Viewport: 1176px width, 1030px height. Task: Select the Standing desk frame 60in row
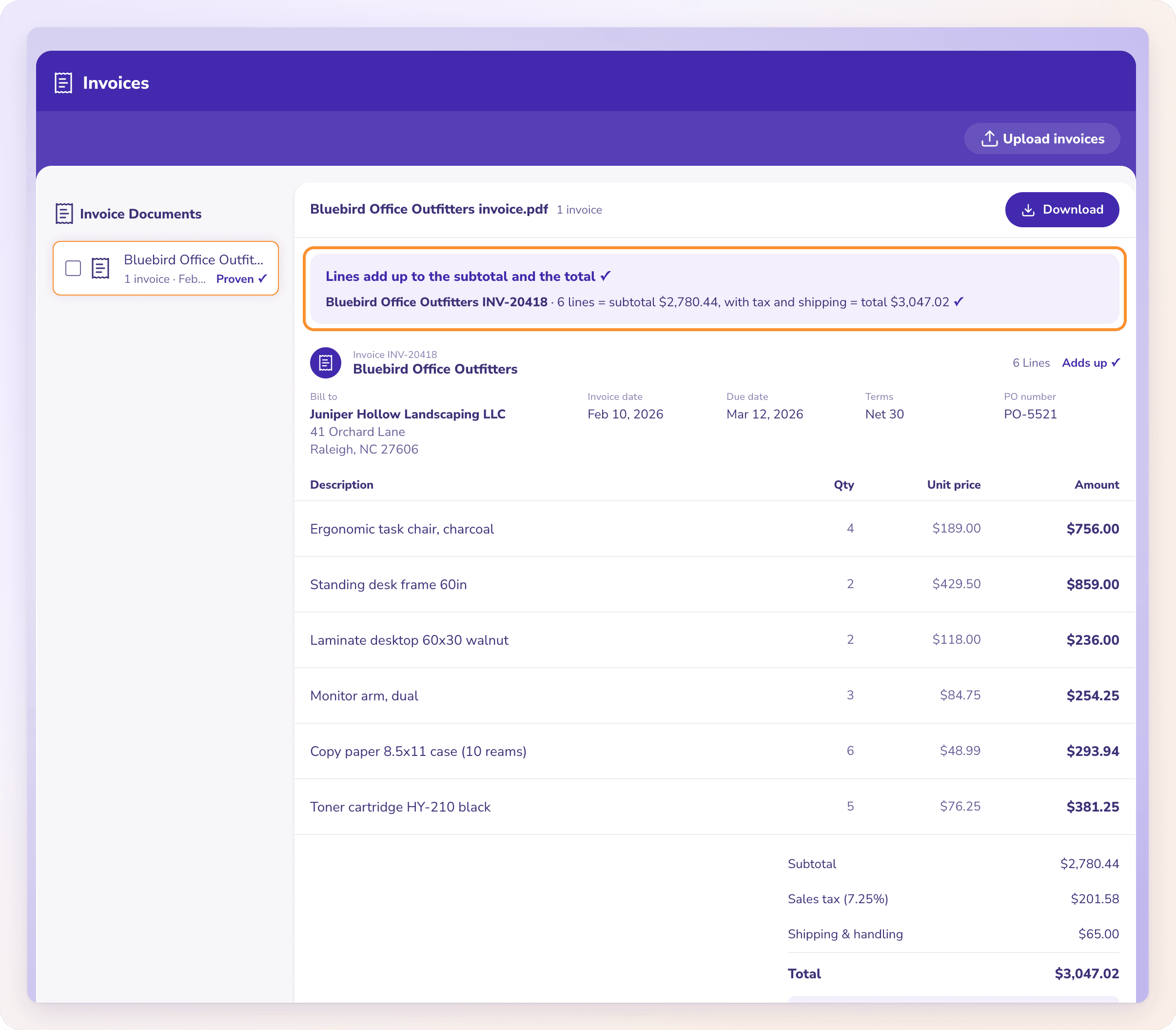point(715,585)
